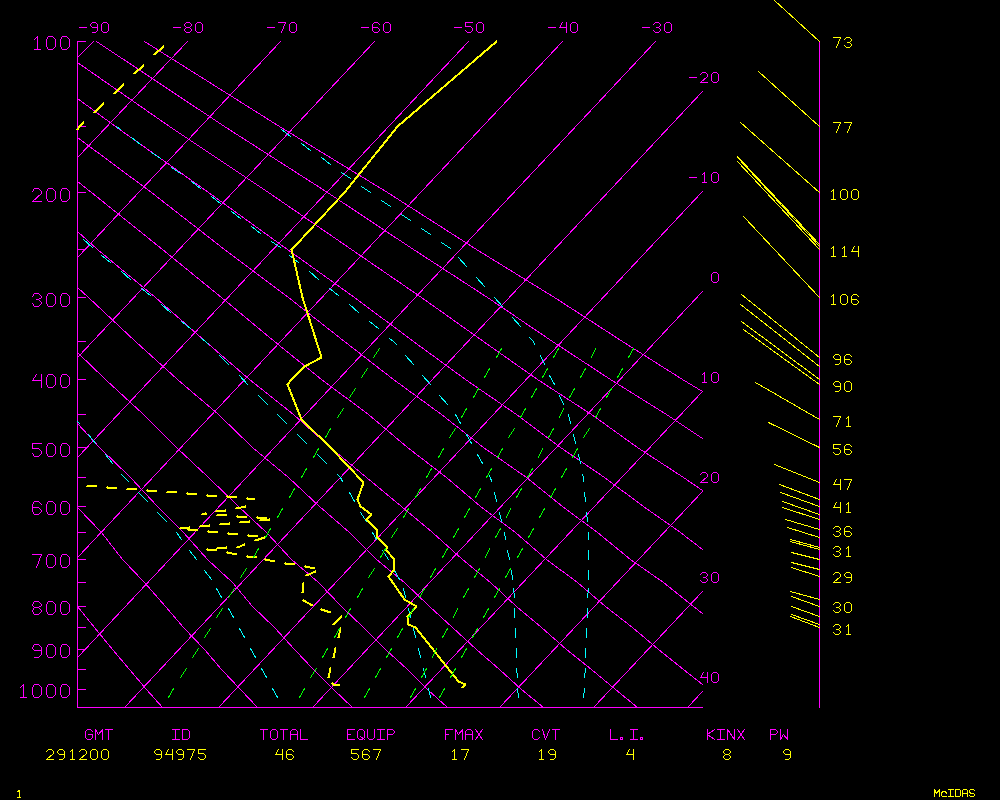Select the 500 pressure level label
This screenshot has height=800, width=1000.
pos(51,450)
